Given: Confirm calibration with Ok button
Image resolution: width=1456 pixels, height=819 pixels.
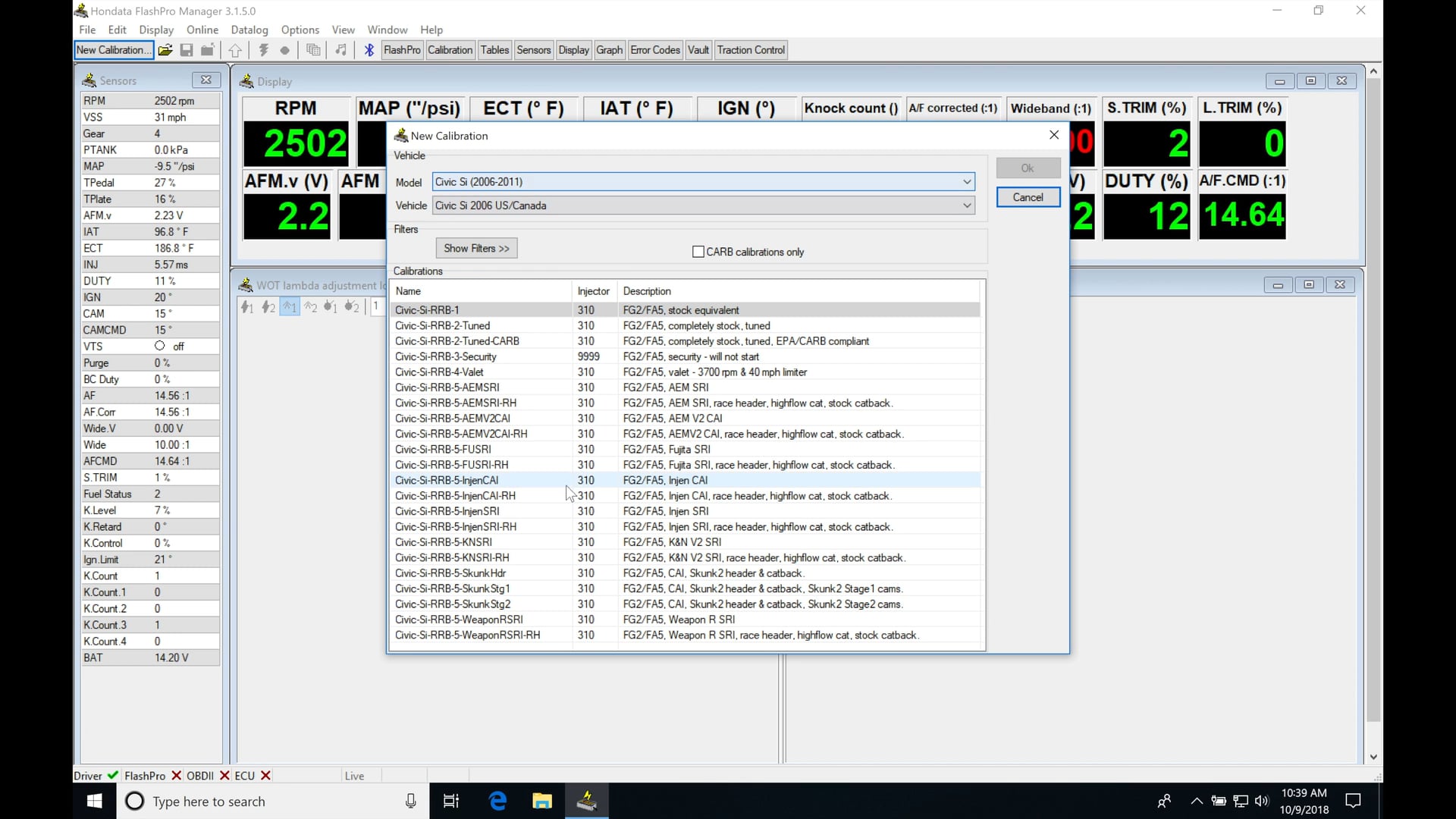Looking at the screenshot, I should point(1028,168).
